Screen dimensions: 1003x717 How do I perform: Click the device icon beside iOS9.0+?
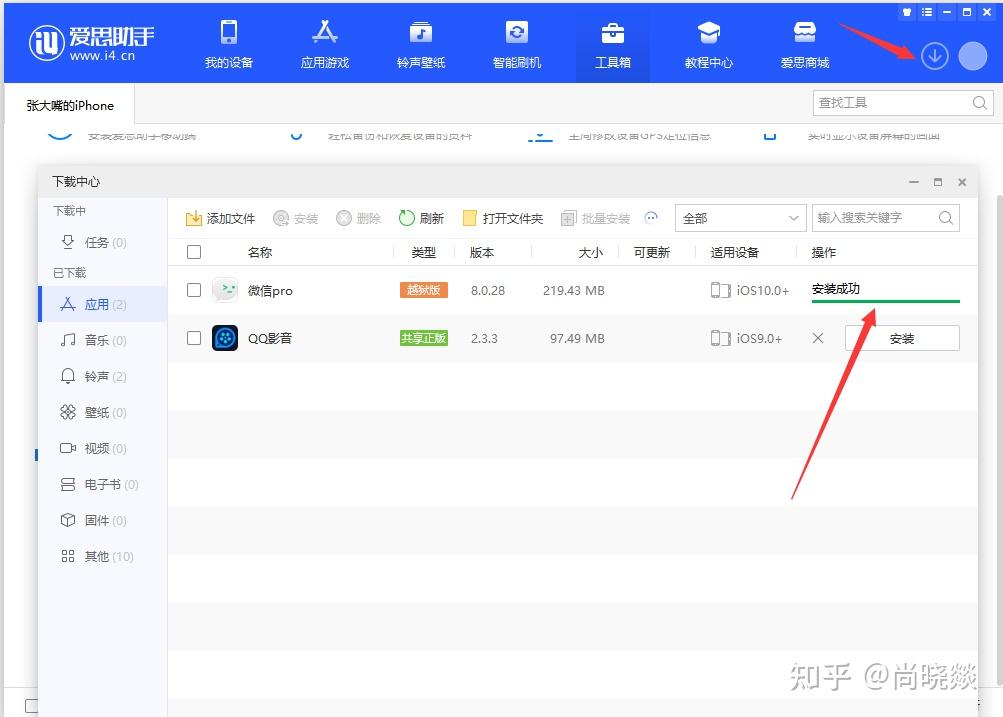(720, 338)
